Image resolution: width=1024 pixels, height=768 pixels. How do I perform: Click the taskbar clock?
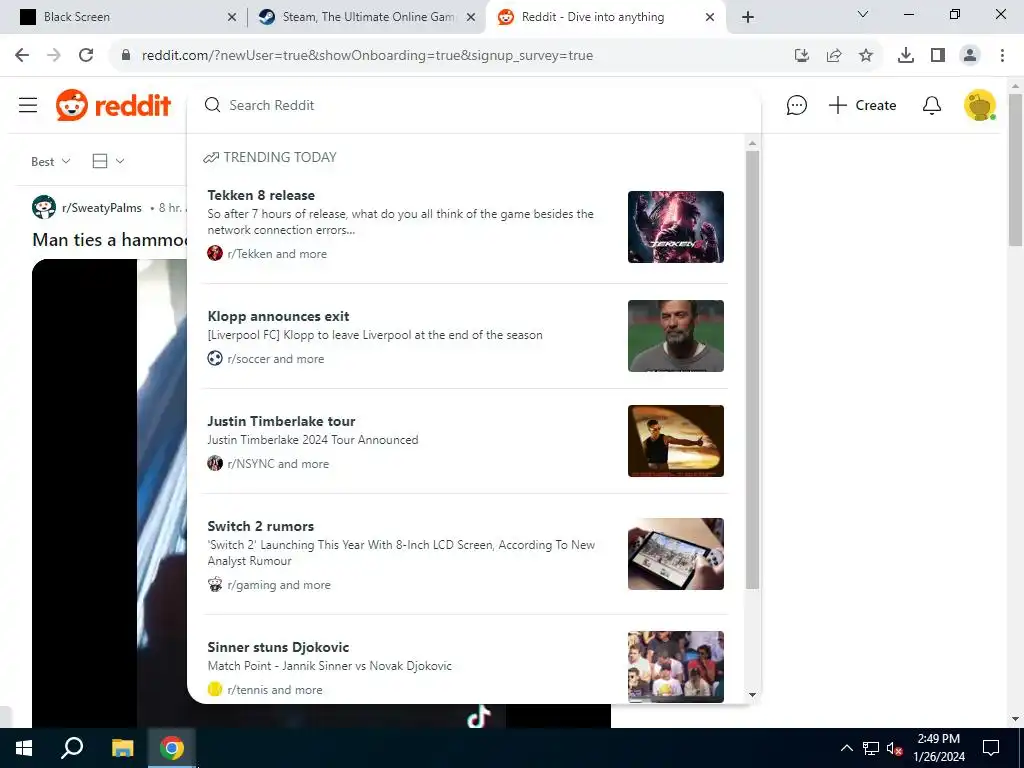point(938,748)
